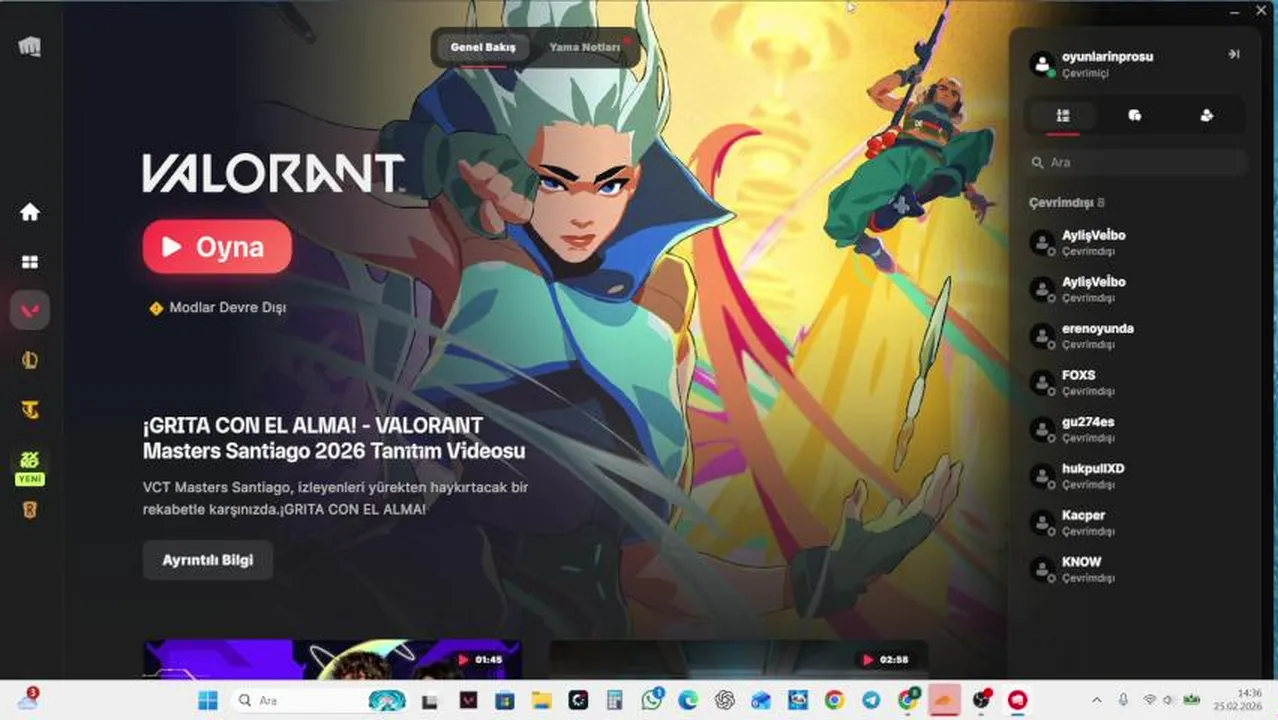This screenshot has height=720, width=1278.
Task: Open ChatGPT from taskbar
Action: point(725,700)
